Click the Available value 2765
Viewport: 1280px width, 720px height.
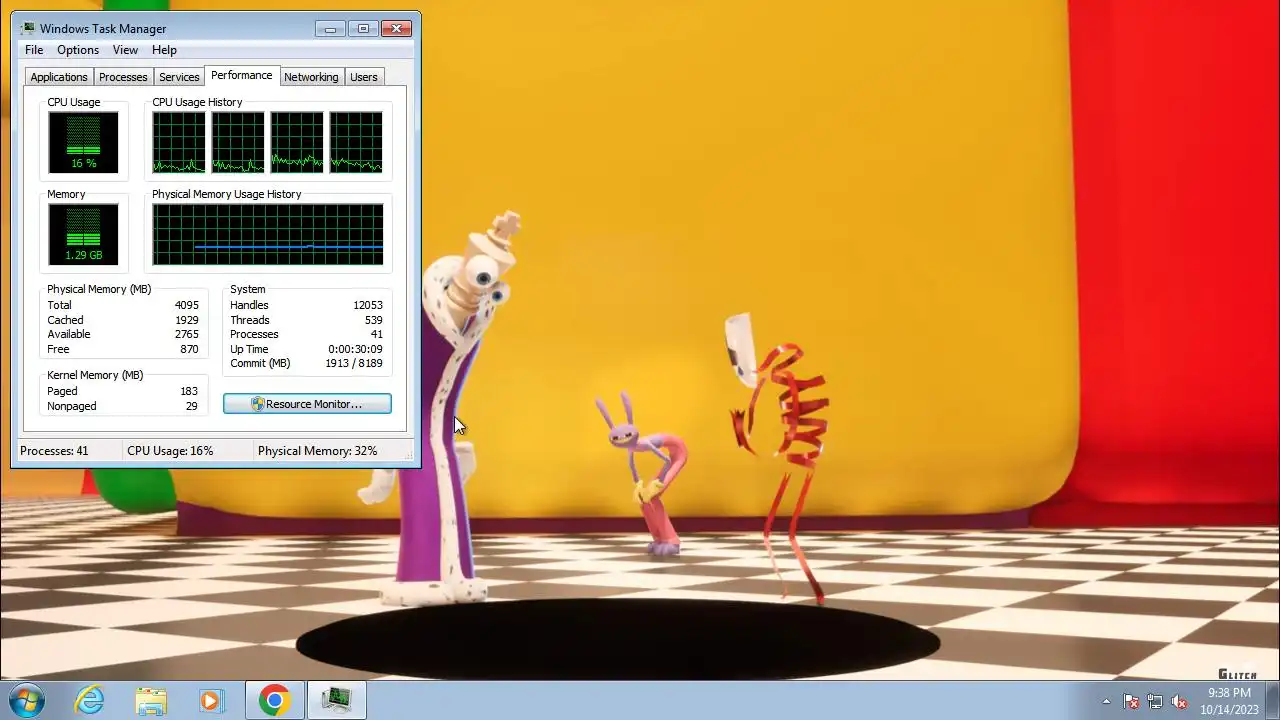[x=186, y=334]
